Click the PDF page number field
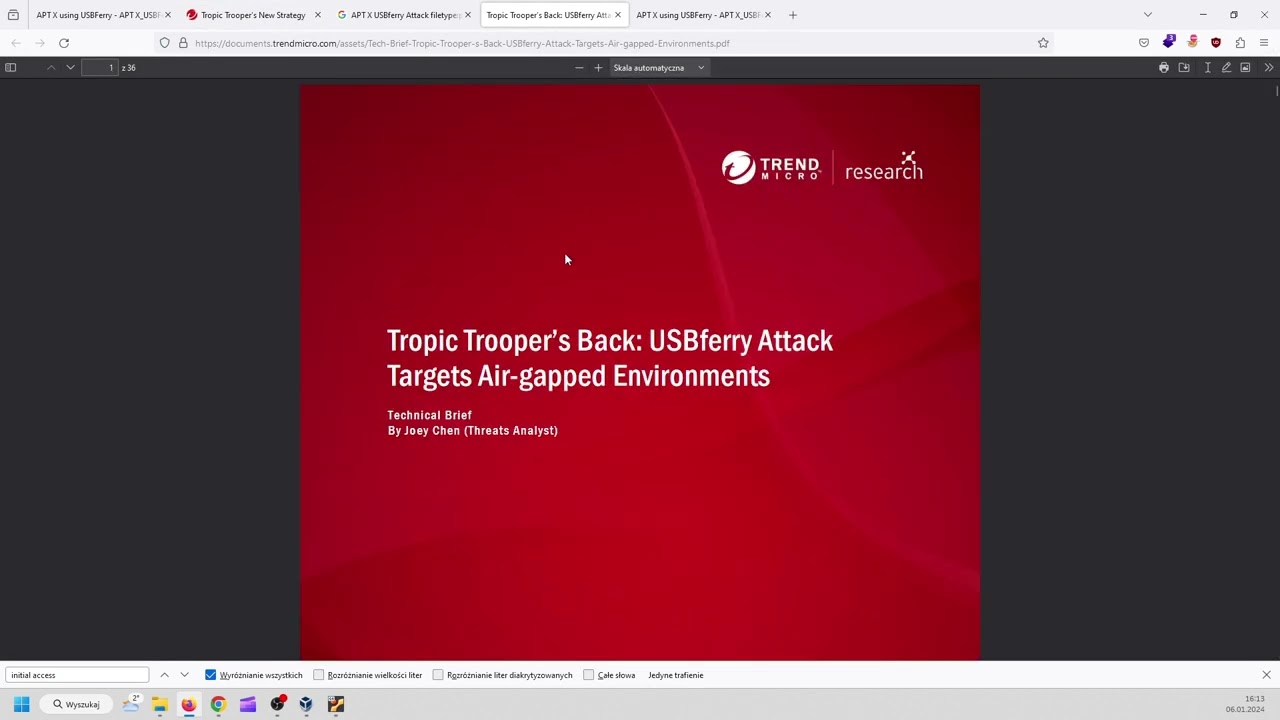This screenshot has width=1280, height=720. (x=101, y=67)
